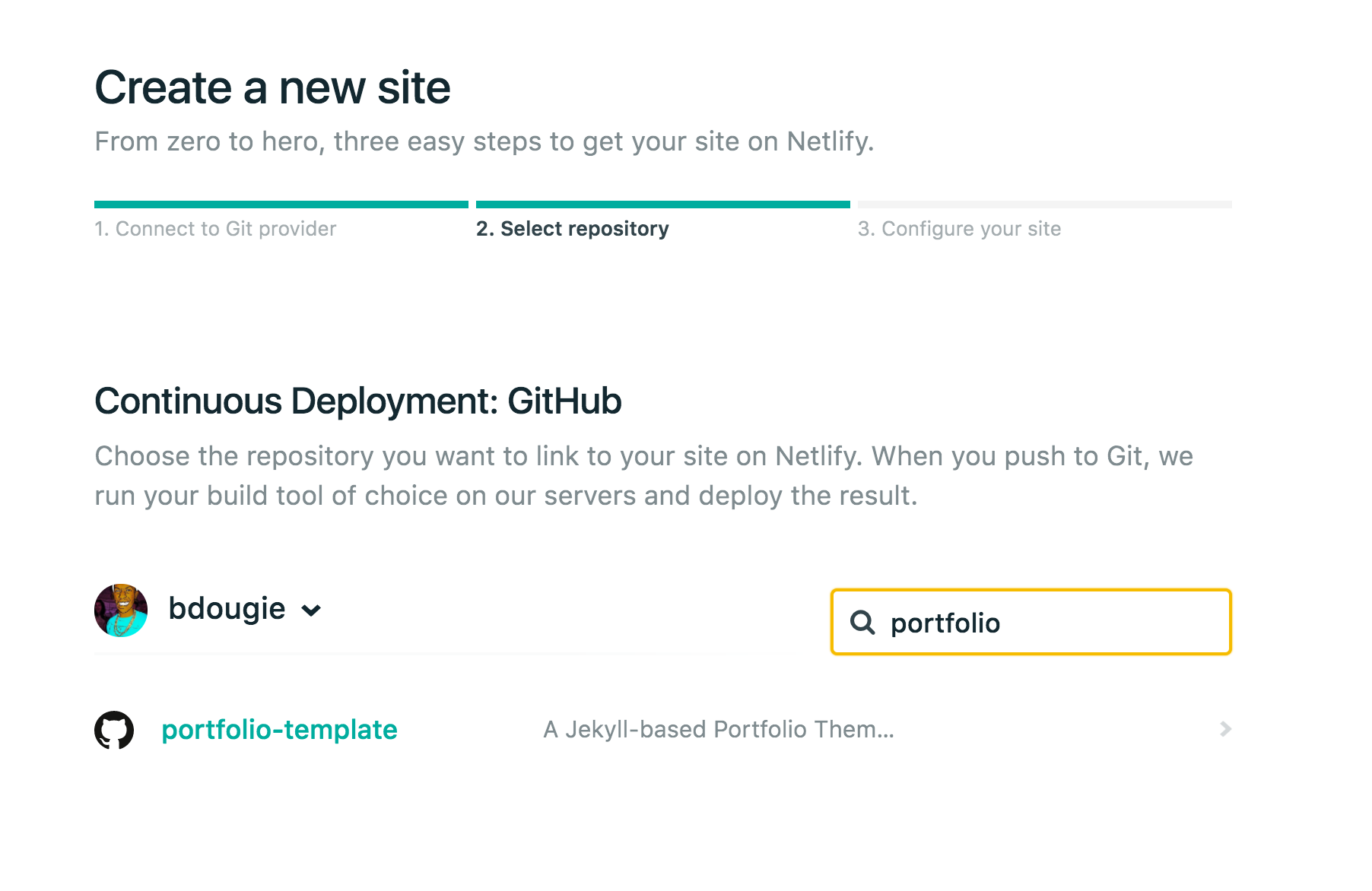Image resolution: width=1372 pixels, height=891 pixels.
Task: Select step 3. Configure your site
Action: (960, 228)
